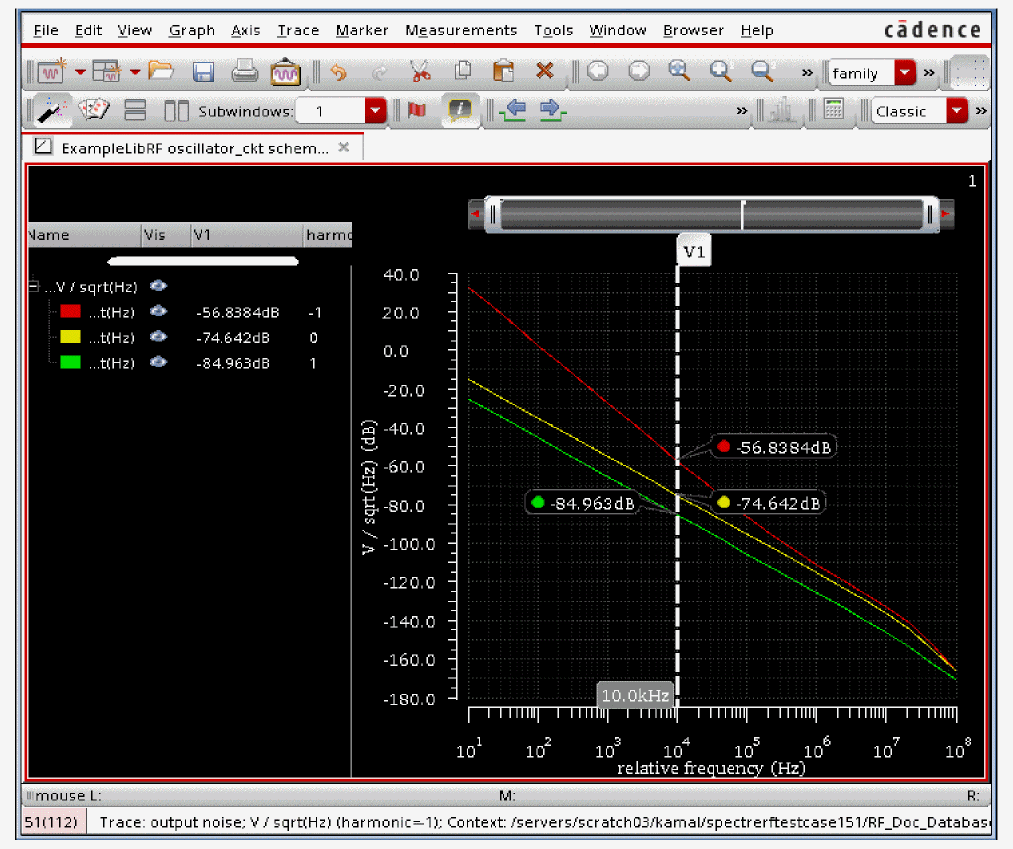Open the family plot type dropdown

[x=905, y=73]
